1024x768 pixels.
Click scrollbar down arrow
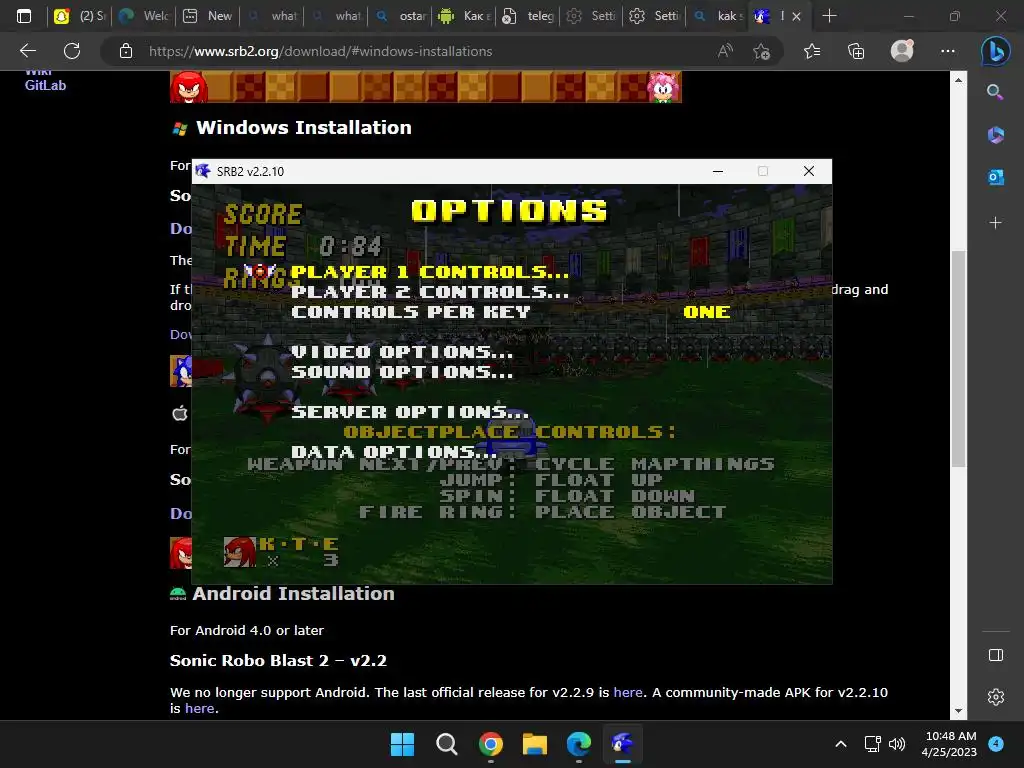point(958,711)
